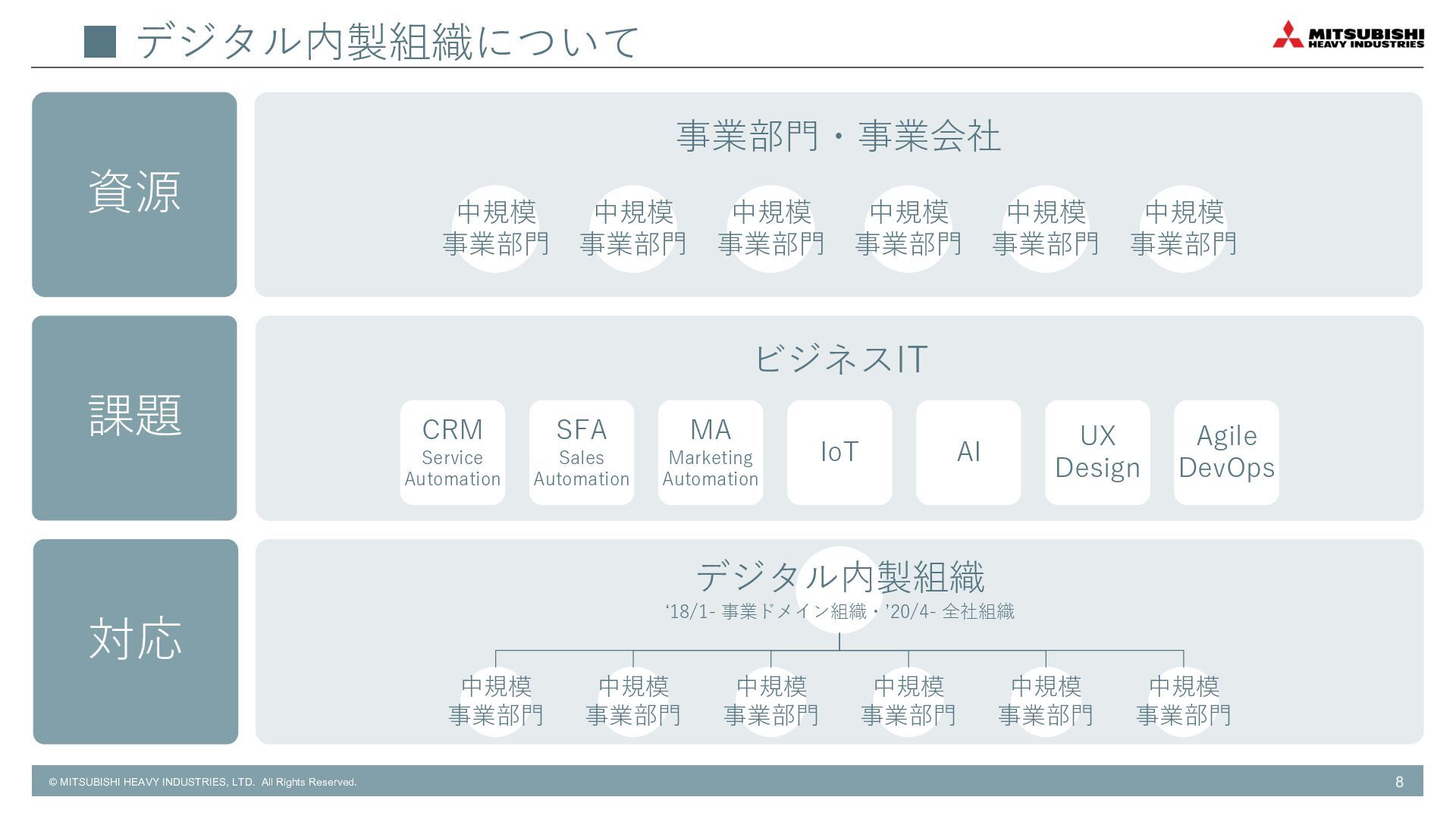Click the 対応 label block
The height and width of the screenshot is (819, 1456).
click(136, 642)
